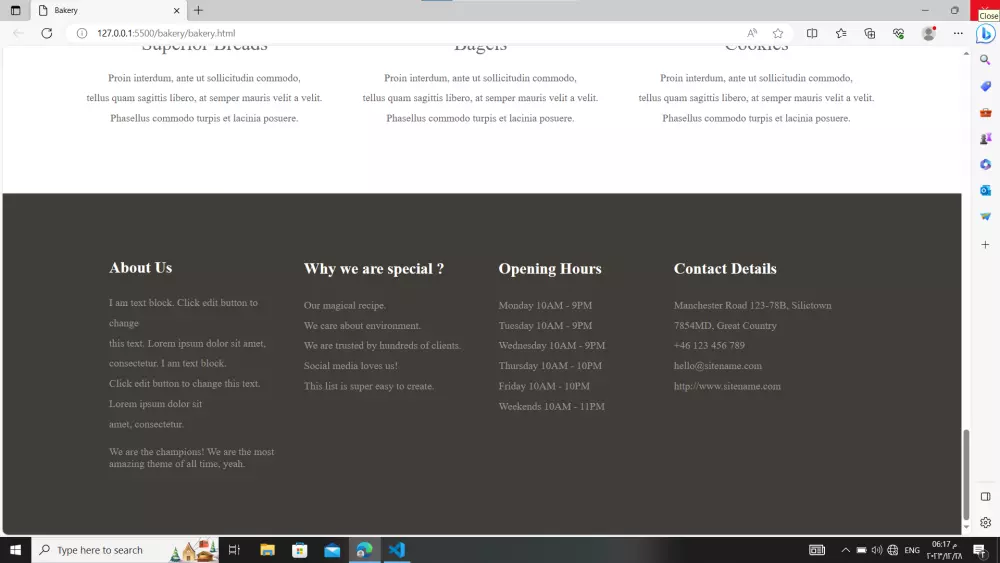The height and width of the screenshot is (563, 1000).
Task: Click 'We are the champions!' paragraph
Action: (x=191, y=458)
